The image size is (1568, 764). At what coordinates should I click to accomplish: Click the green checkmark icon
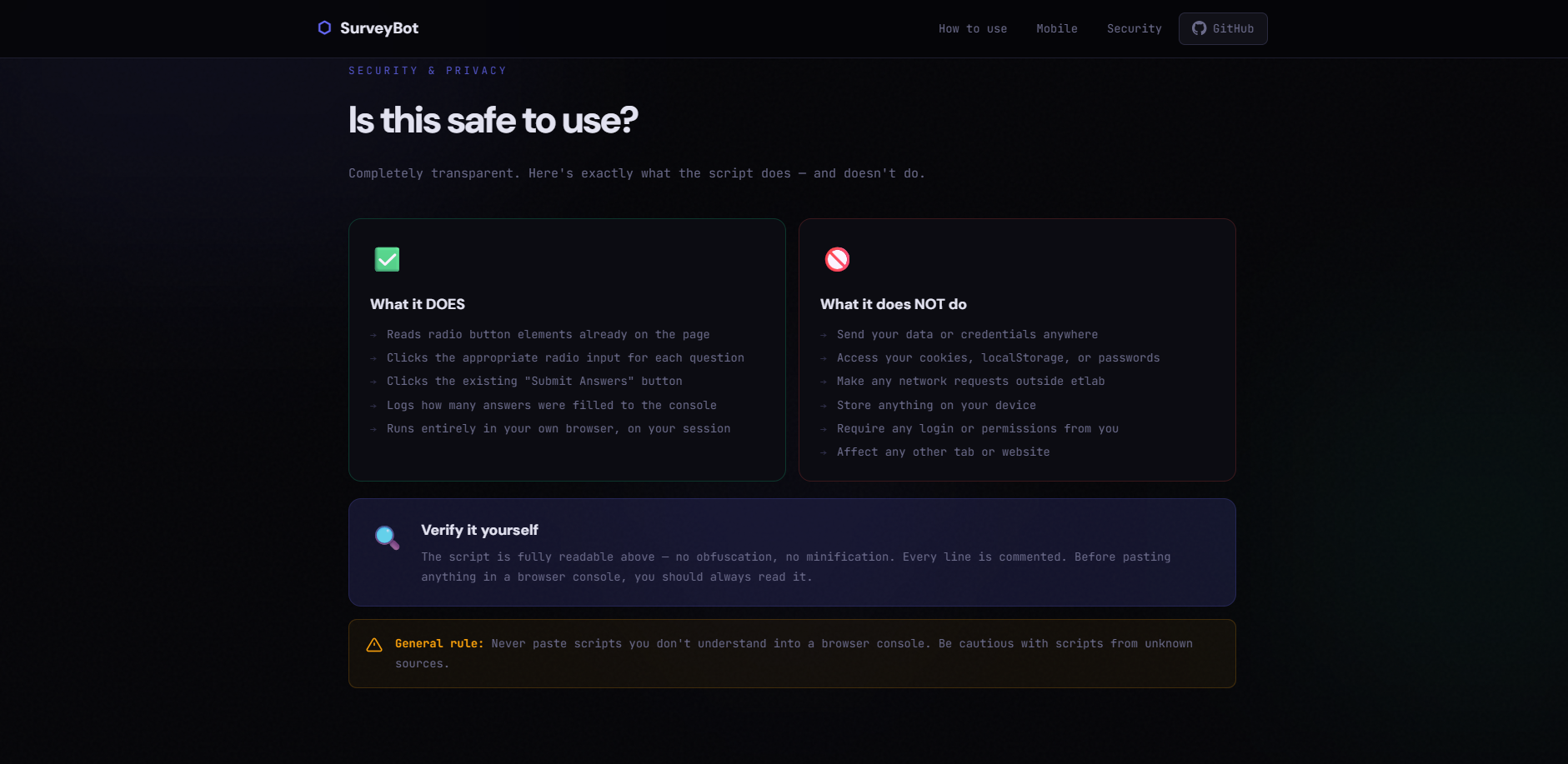point(387,259)
